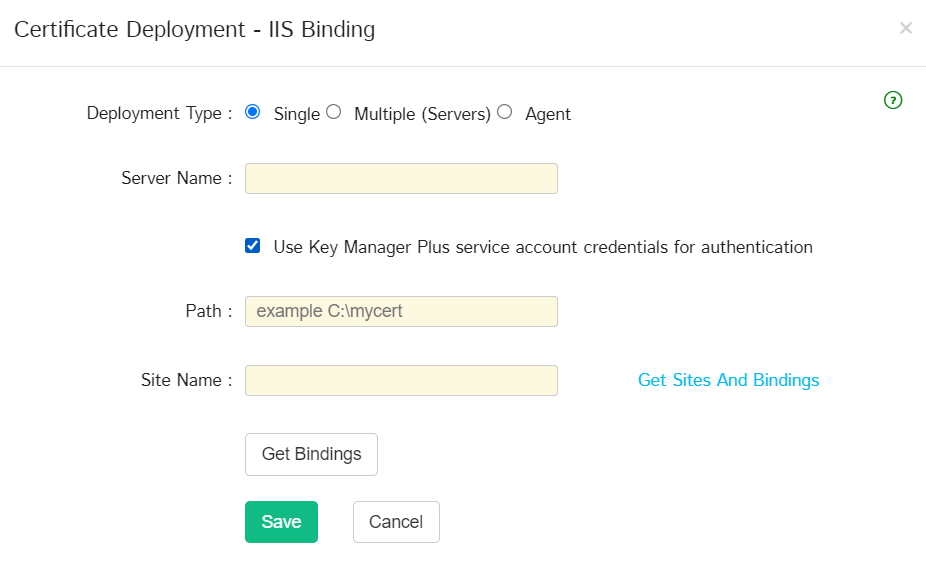Close the Certificate Deployment dialog with X
Image resolution: width=926 pixels, height=566 pixels.
tap(906, 28)
